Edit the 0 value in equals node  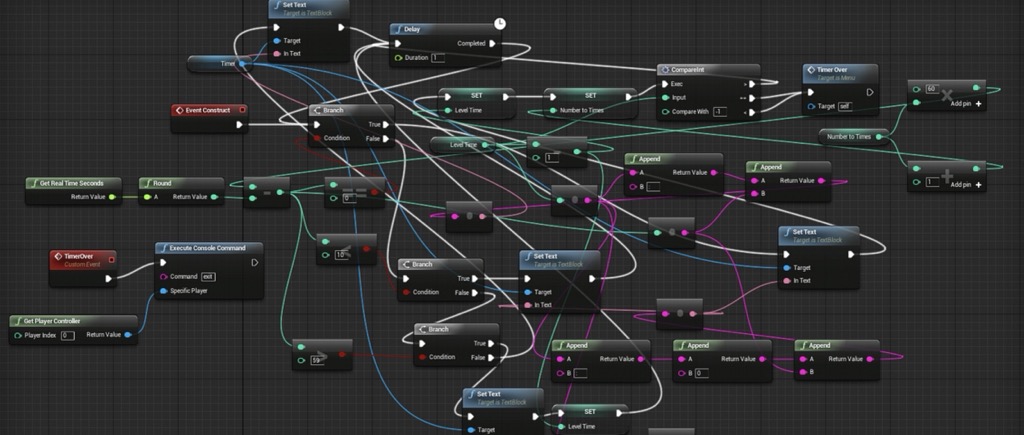[x=349, y=199]
